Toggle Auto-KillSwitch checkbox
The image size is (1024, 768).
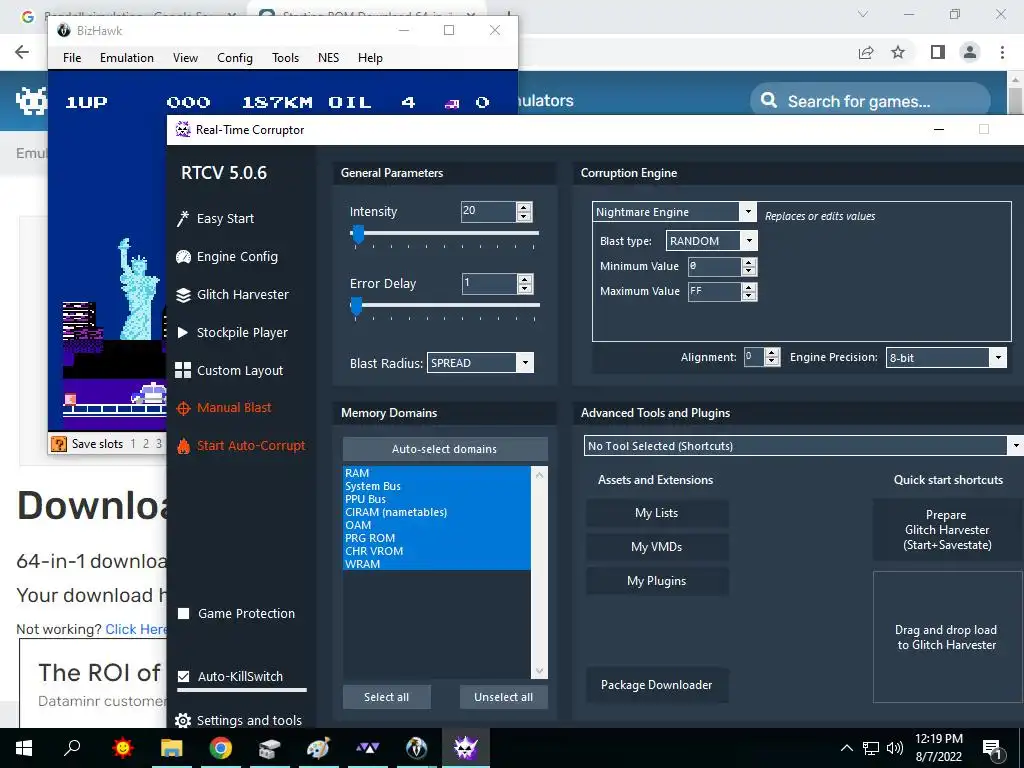click(184, 677)
